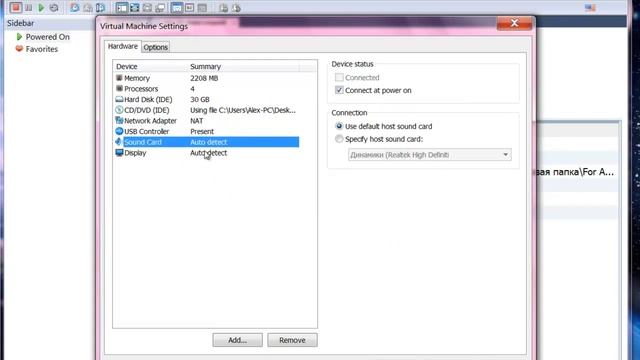
Task: Click the Revert to snapshot toolbar icon
Action: 87,7
